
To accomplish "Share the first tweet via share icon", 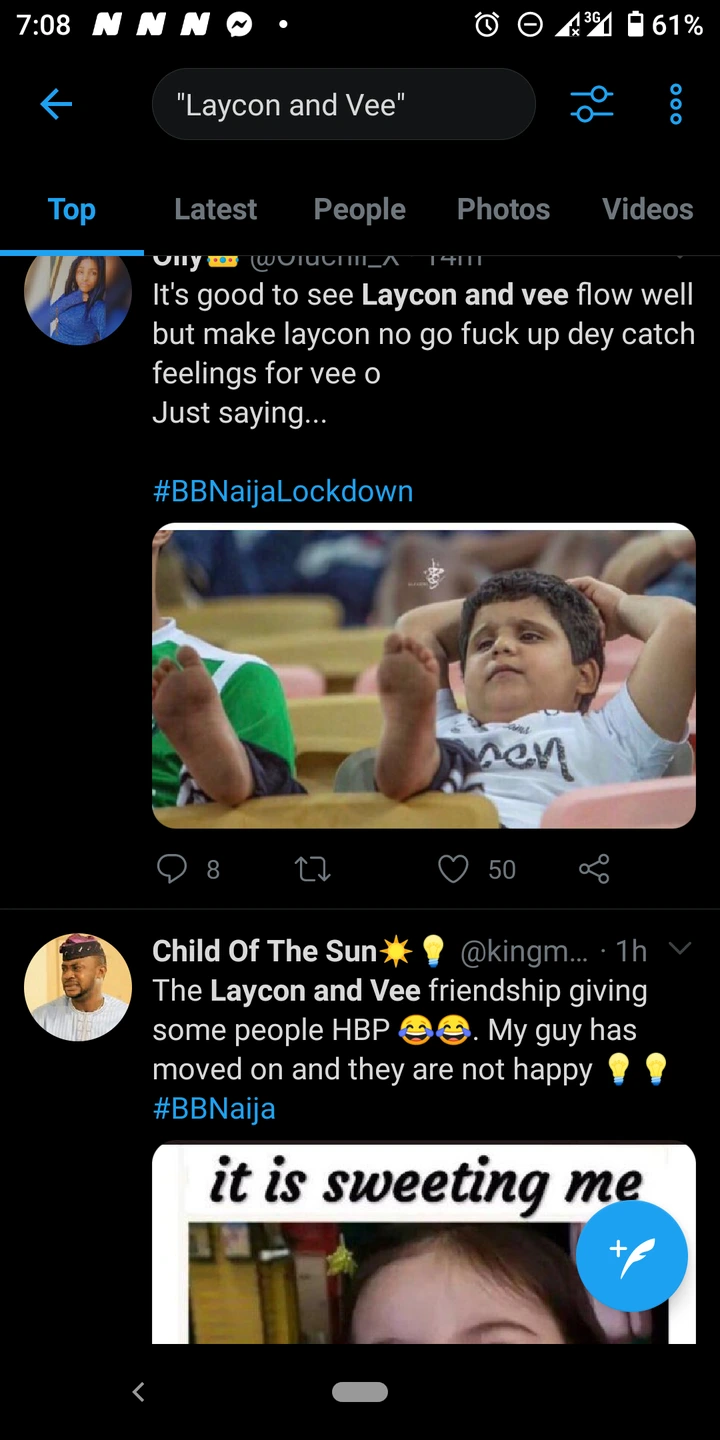I will coord(594,869).
